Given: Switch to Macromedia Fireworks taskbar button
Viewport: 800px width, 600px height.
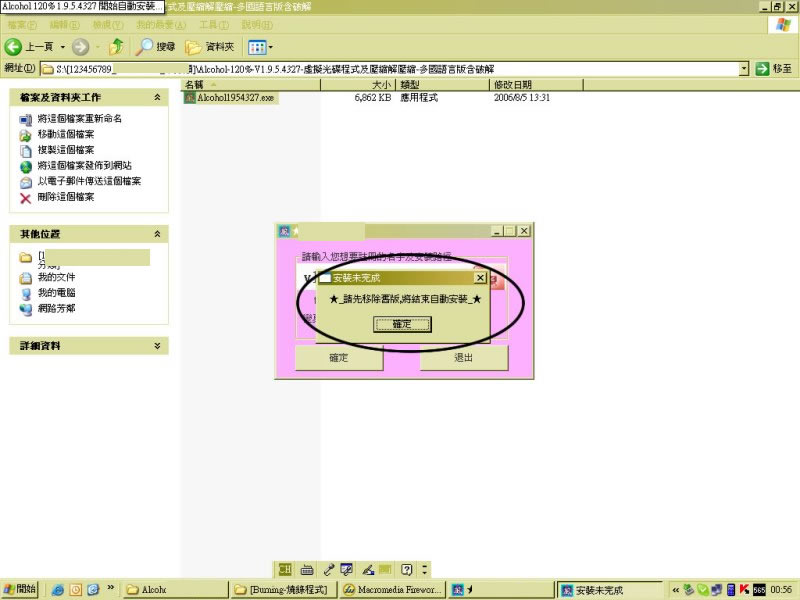Looking at the screenshot, I should point(392,590).
